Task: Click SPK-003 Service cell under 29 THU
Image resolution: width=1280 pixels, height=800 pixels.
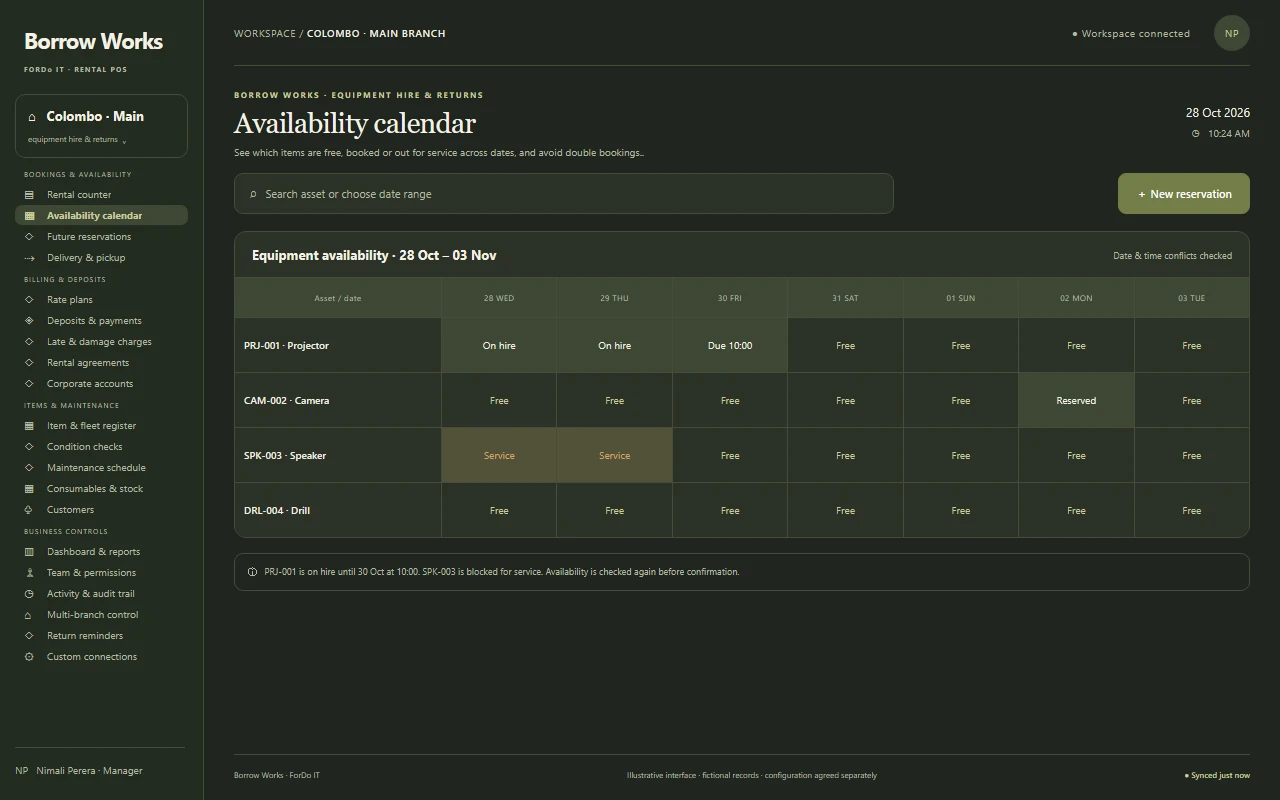Action: 614,456
